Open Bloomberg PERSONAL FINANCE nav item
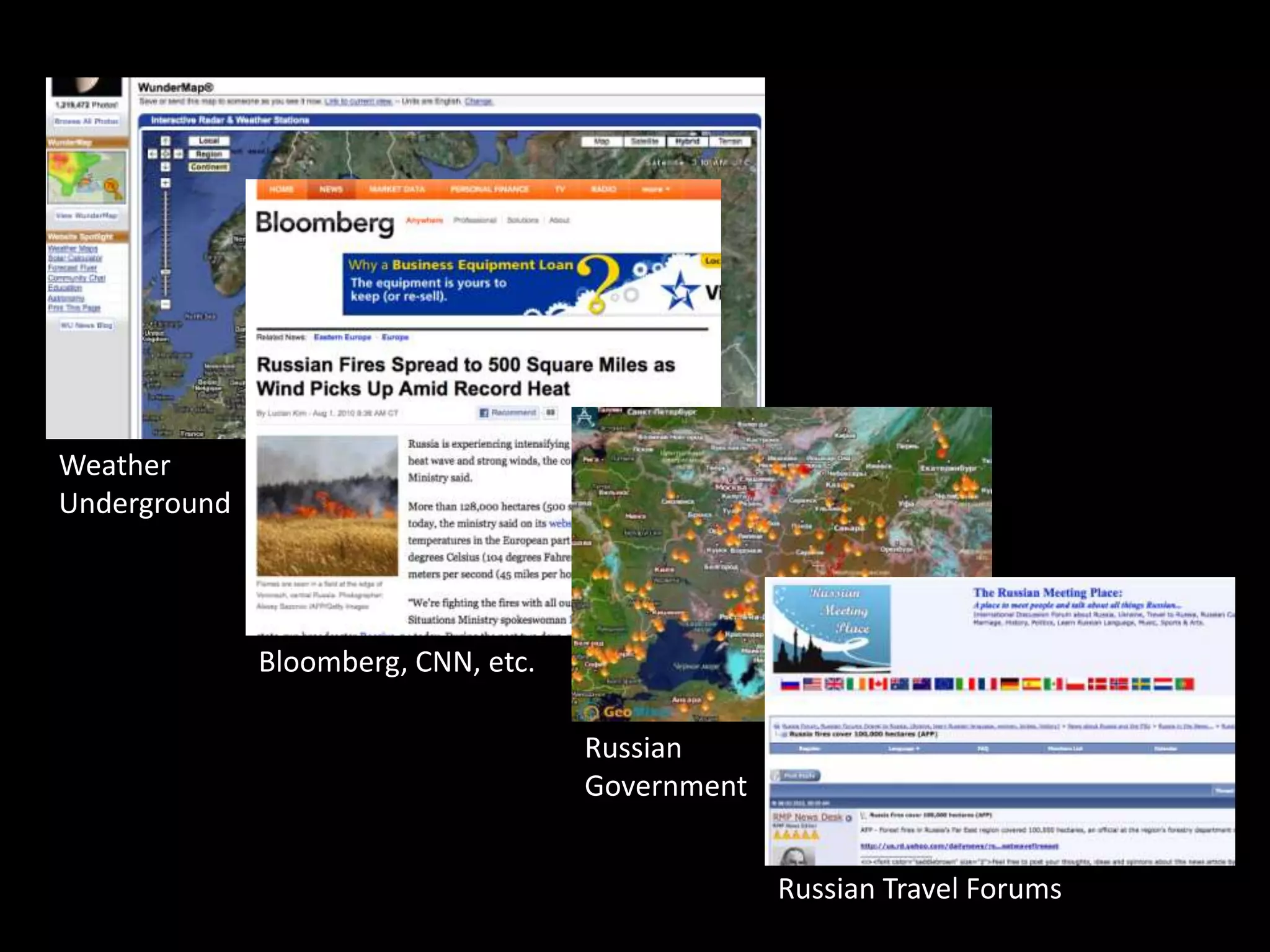1270x952 pixels. pyautogui.click(x=490, y=189)
